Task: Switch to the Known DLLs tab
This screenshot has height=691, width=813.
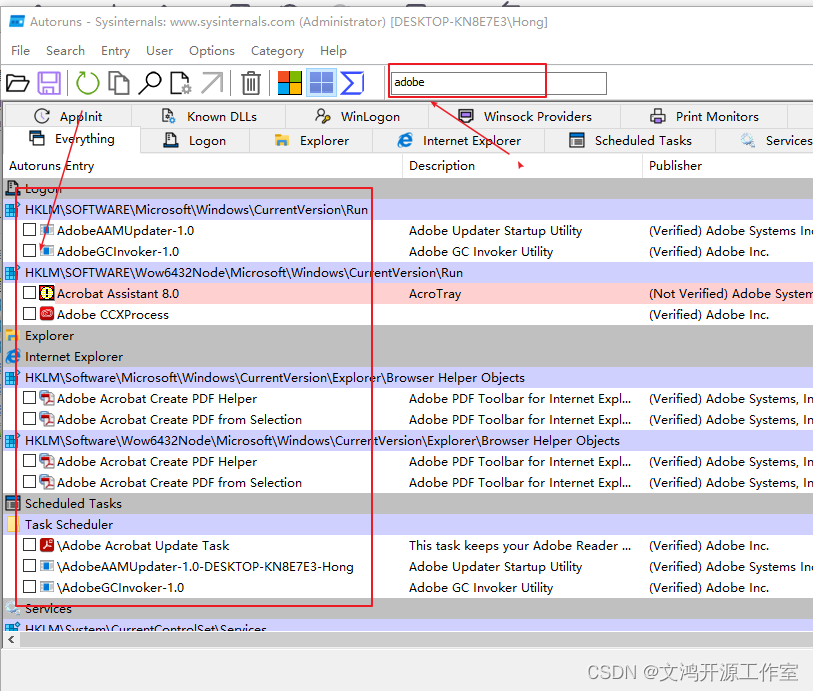Action: [208, 116]
